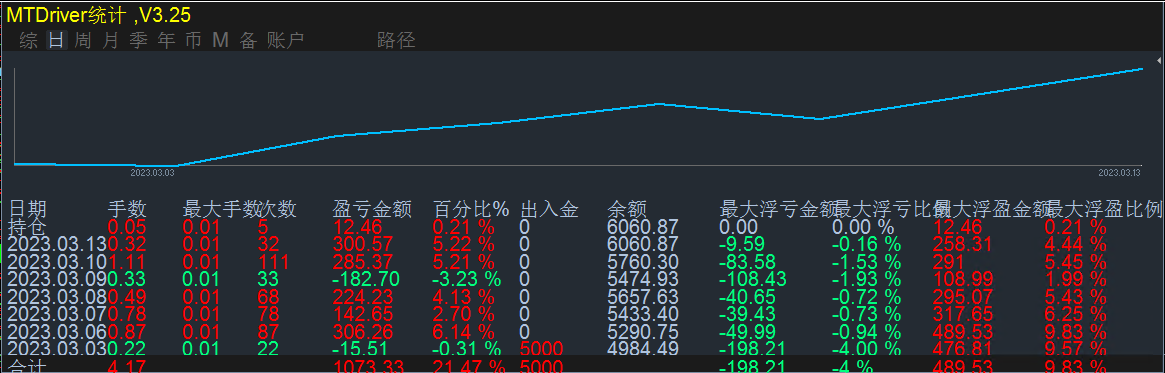Click floating loss ratio -1.93 %

(866, 279)
